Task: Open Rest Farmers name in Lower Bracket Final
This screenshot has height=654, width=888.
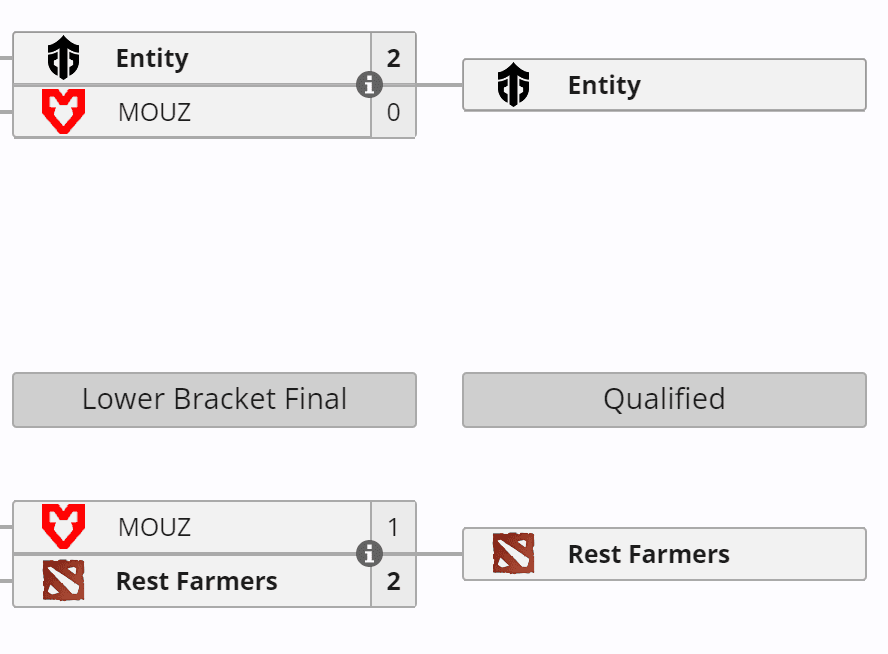Action: 196,581
